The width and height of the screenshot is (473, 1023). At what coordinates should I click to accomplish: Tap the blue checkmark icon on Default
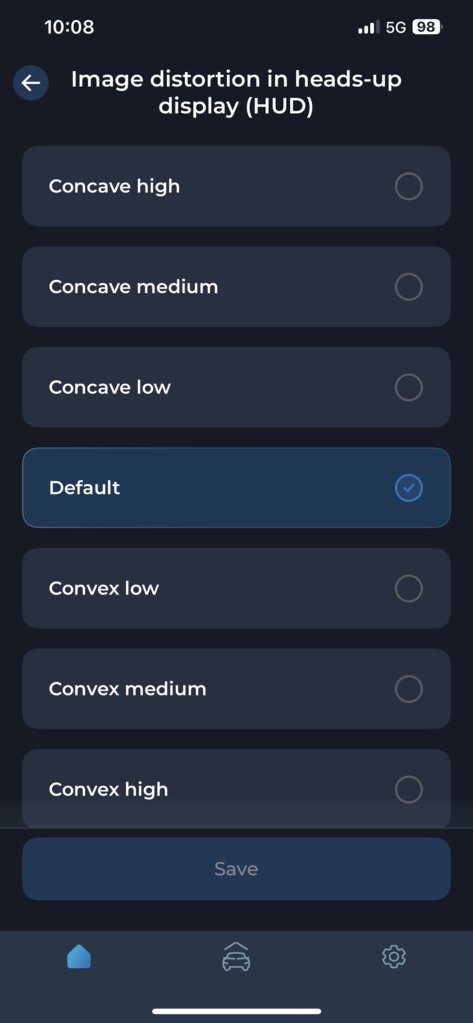coord(409,487)
